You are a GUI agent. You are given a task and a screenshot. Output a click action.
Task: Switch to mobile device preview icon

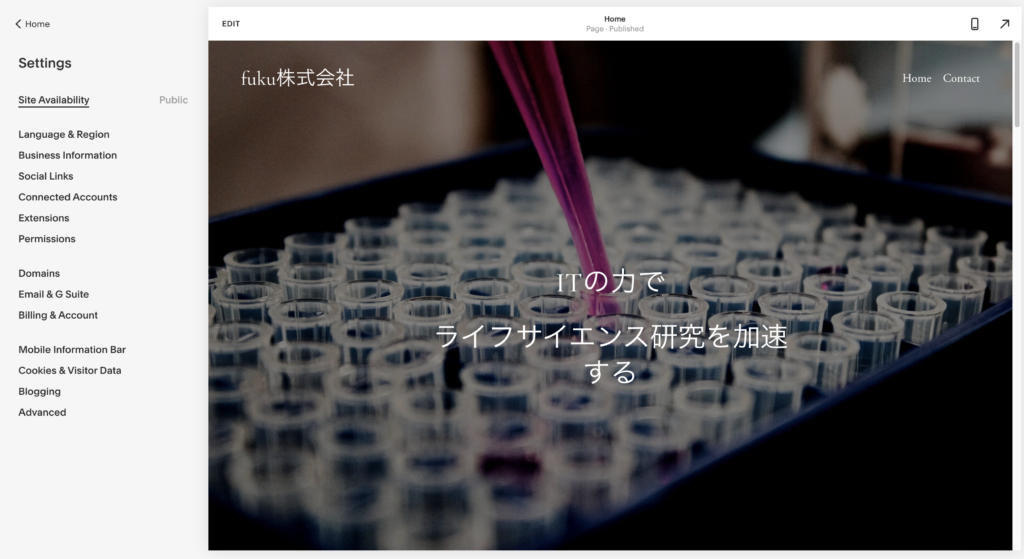coord(974,24)
